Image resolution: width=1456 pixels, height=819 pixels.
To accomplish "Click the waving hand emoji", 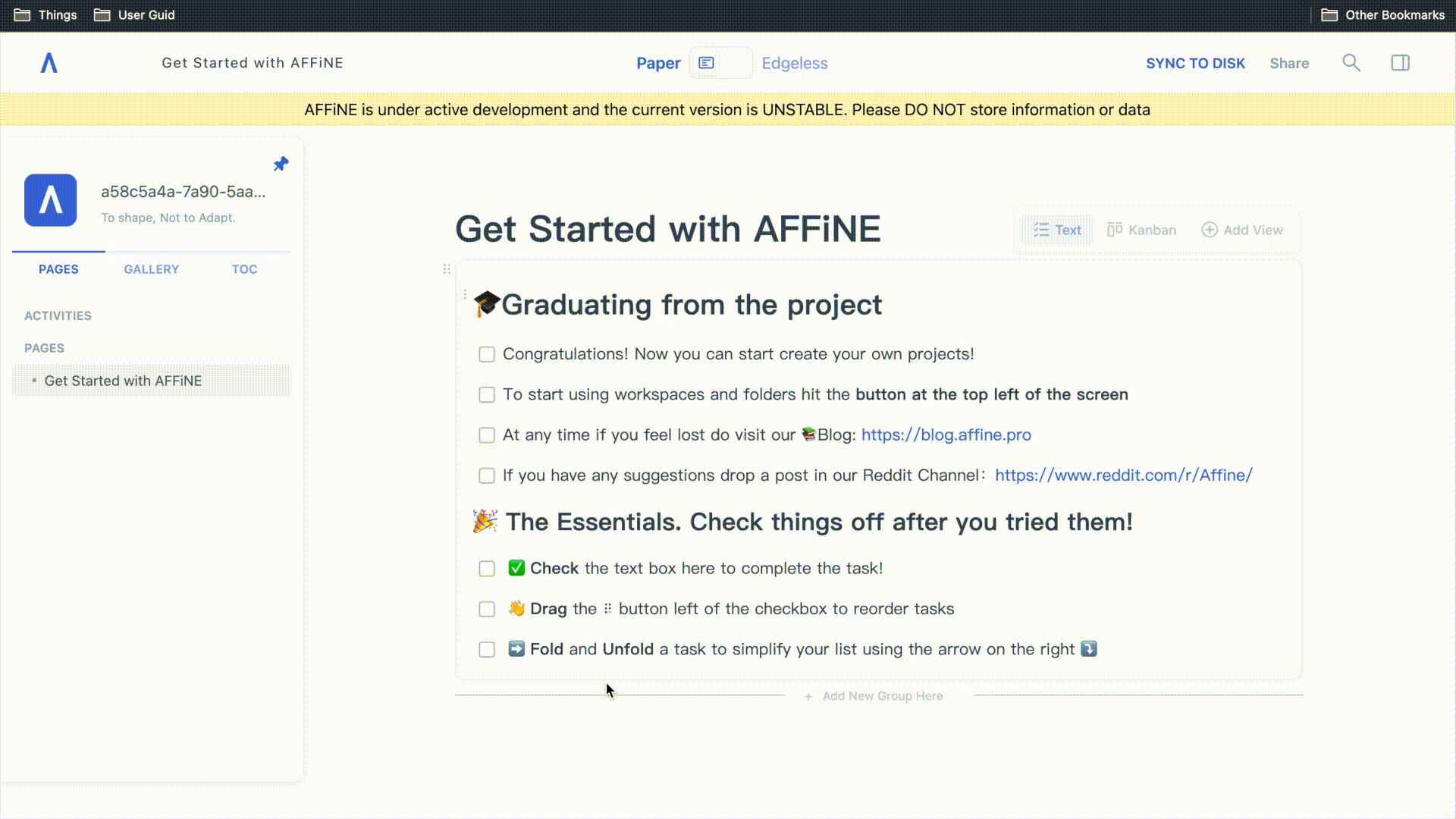I will click(516, 608).
